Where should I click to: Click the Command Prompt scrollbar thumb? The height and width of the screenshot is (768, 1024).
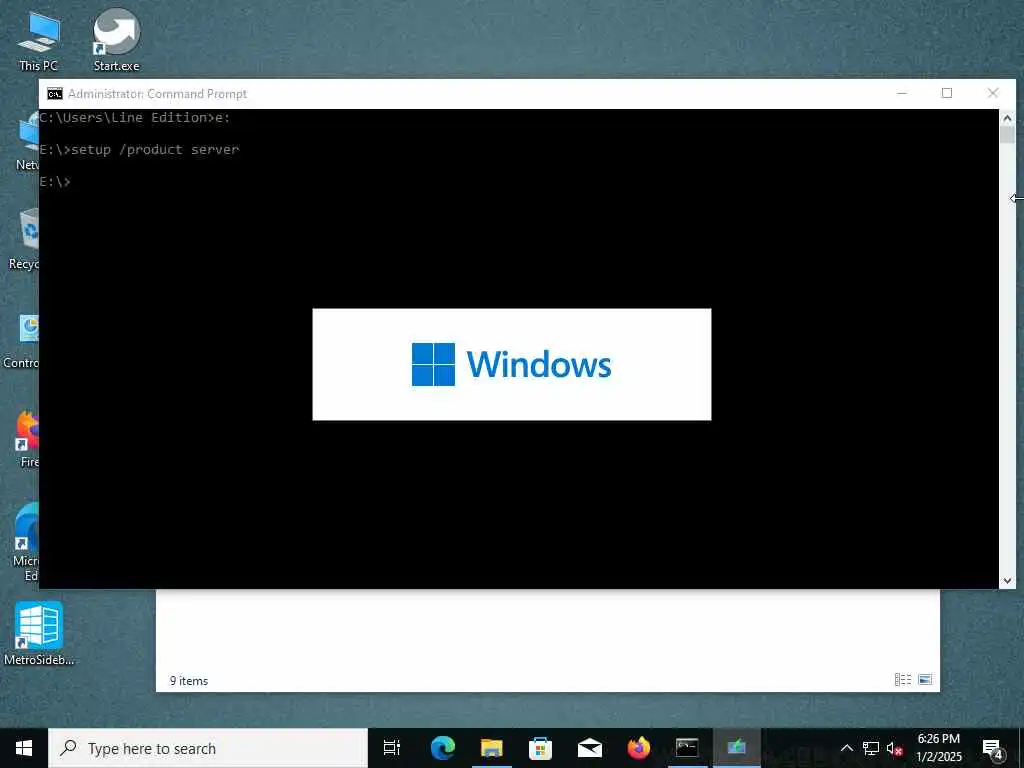click(x=1007, y=135)
